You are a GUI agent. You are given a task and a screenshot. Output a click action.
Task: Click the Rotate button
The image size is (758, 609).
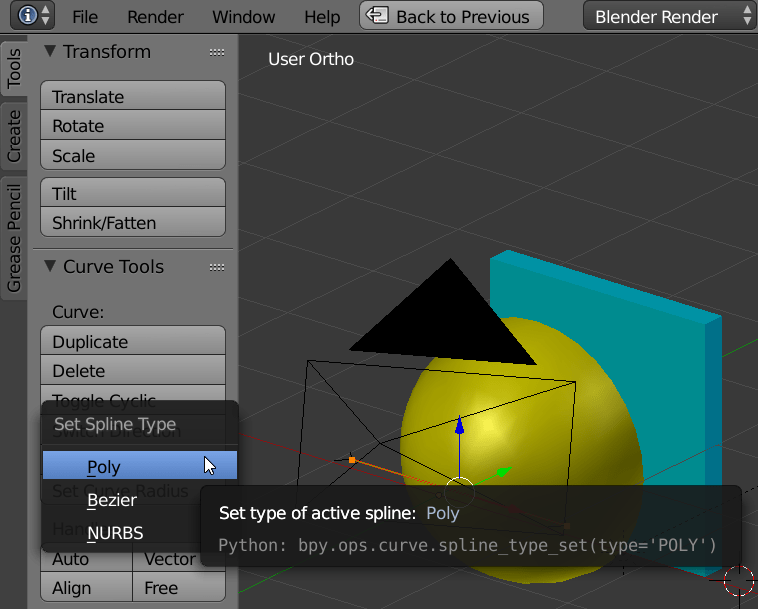pos(133,125)
